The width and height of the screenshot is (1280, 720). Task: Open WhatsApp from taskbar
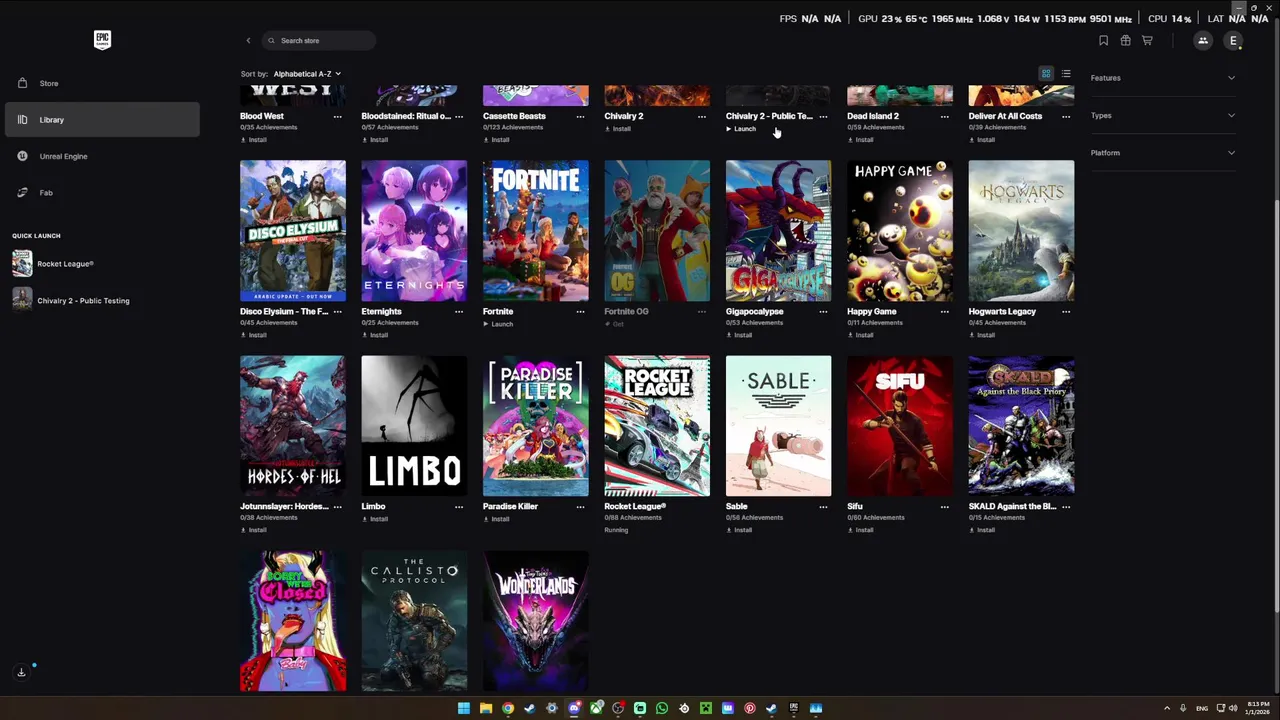click(x=662, y=709)
